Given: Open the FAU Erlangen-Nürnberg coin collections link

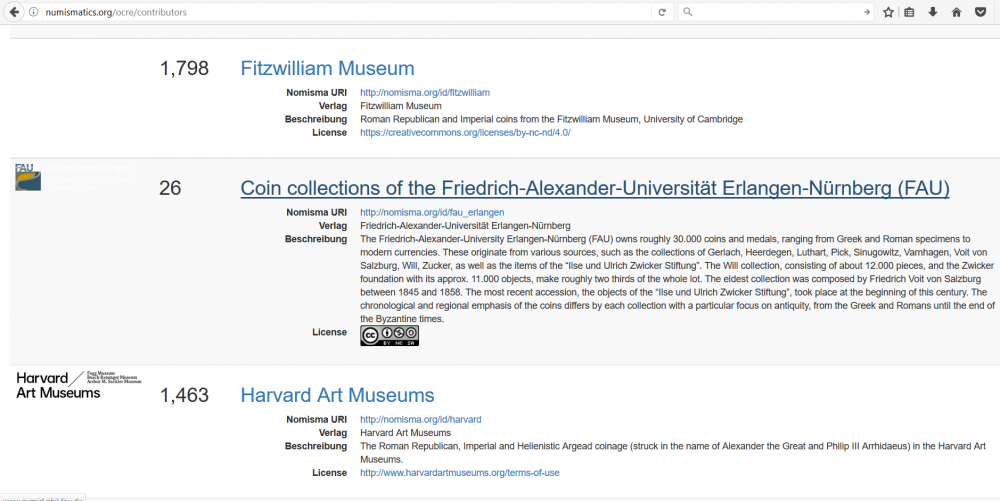Looking at the screenshot, I should [x=594, y=188].
